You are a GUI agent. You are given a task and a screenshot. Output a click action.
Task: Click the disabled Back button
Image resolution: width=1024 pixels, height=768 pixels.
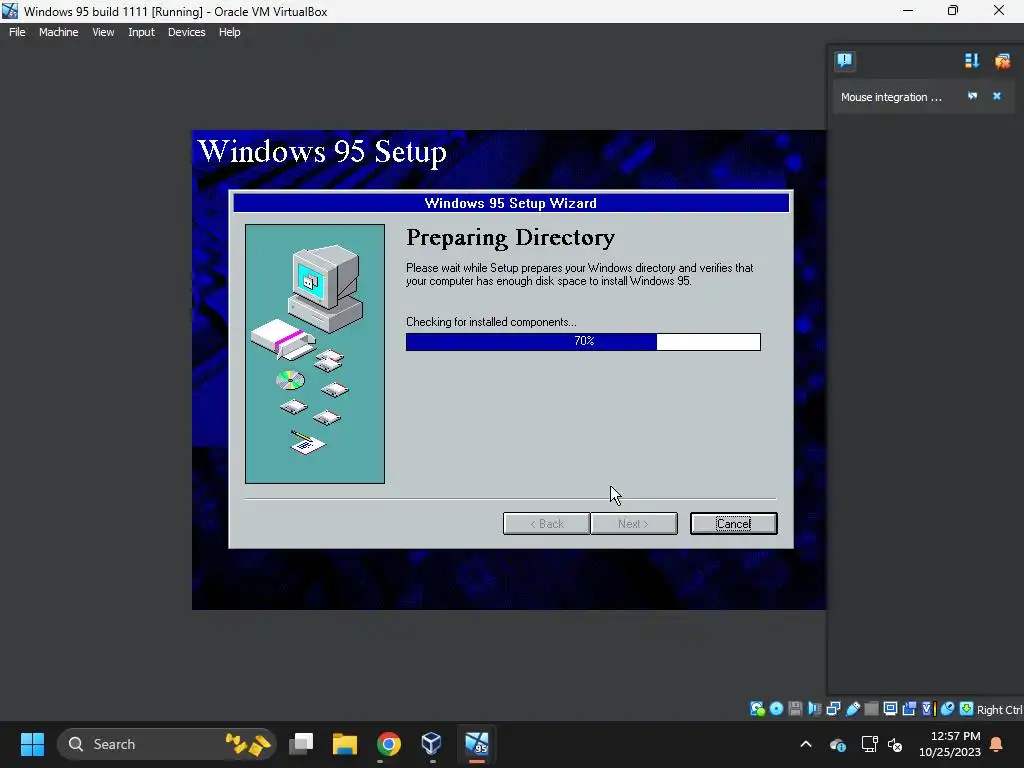point(547,523)
